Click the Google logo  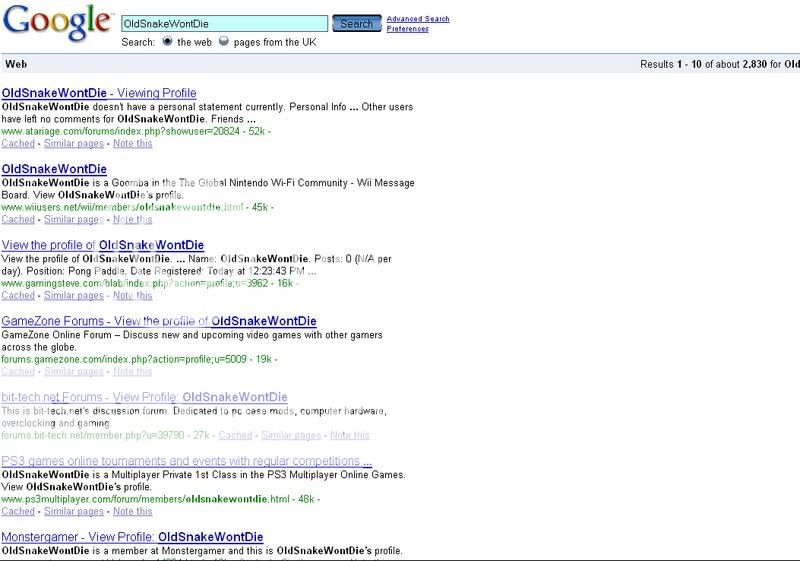pyautogui.click(x=56, y=23)
